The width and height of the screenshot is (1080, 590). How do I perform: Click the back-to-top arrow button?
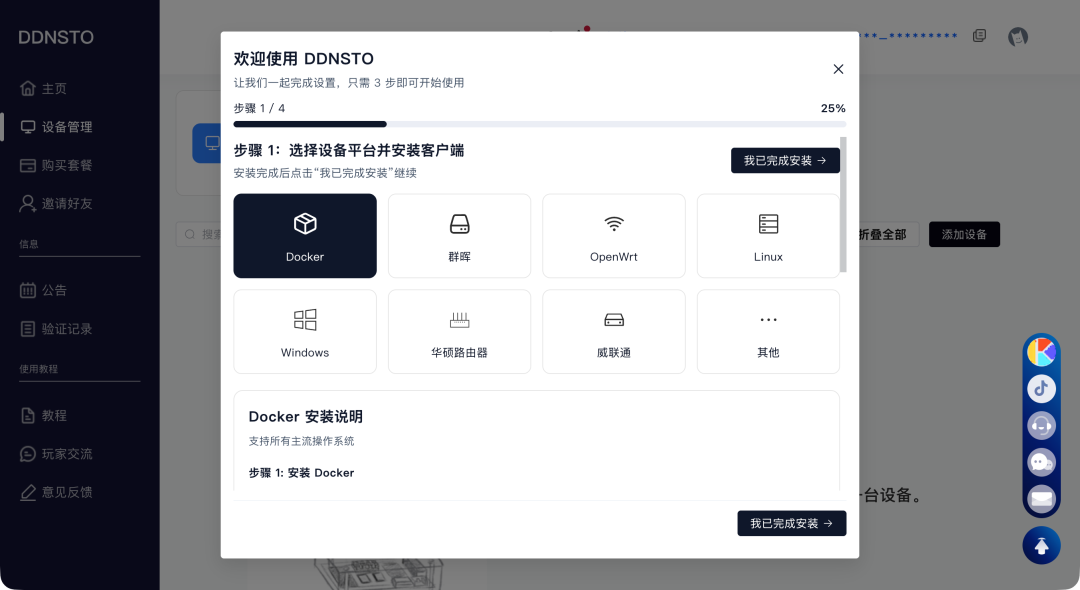pos(1041,545)
